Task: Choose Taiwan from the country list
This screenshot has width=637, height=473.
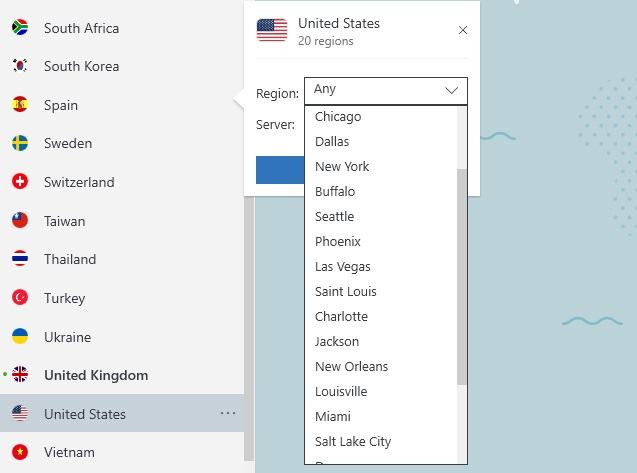Action: [x=65, y=221]
